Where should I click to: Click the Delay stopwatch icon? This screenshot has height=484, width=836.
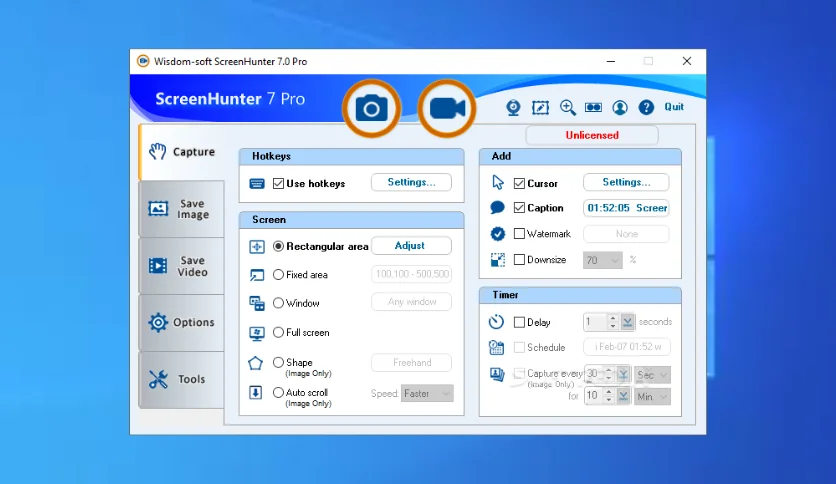[496, 321]
